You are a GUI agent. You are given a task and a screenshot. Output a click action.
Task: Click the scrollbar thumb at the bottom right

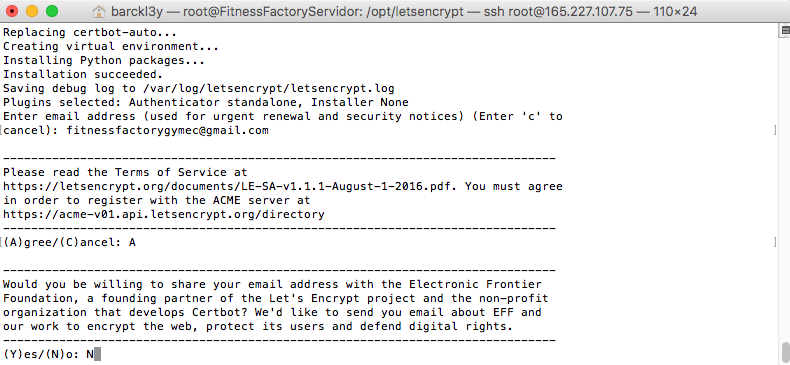[x=785, y=353]
